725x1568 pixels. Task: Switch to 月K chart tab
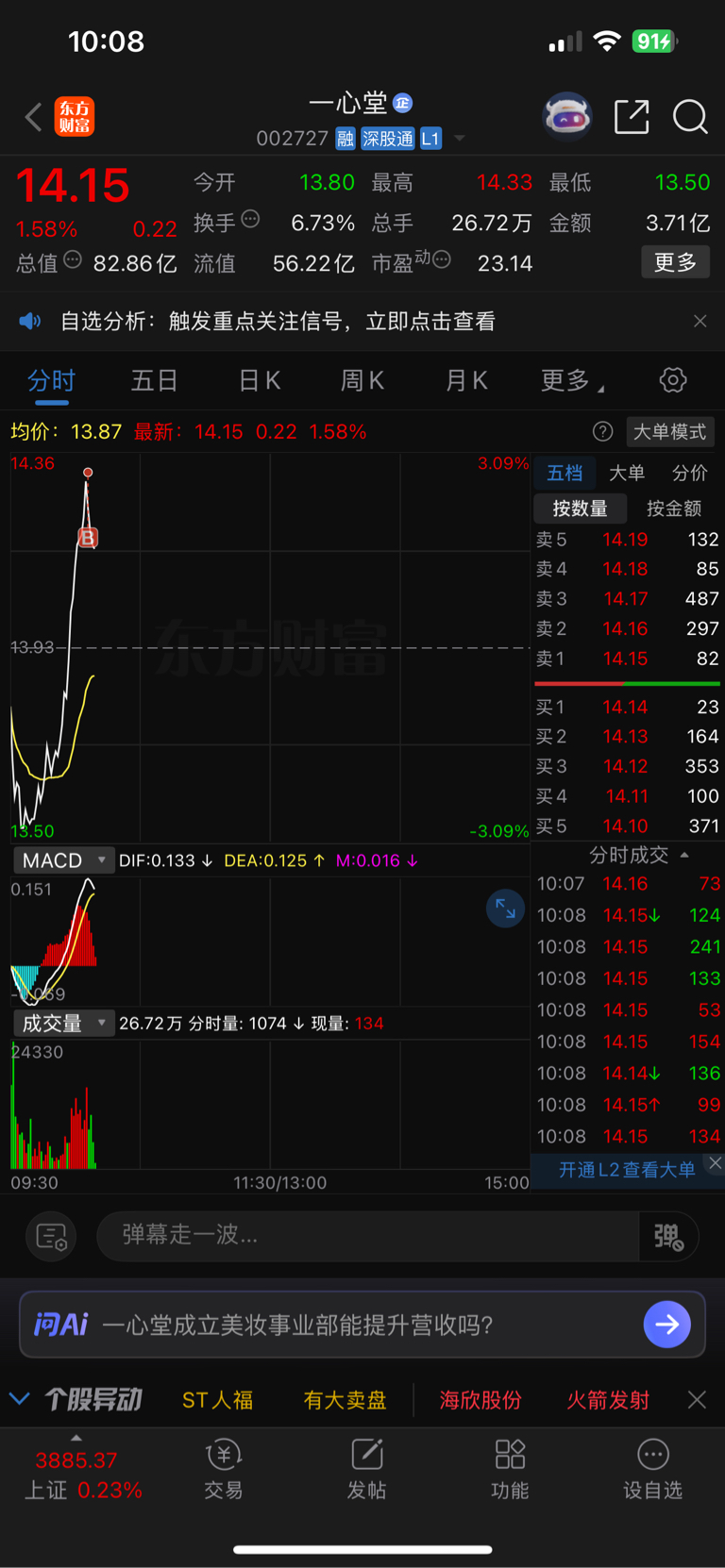(x=466, y=380)
